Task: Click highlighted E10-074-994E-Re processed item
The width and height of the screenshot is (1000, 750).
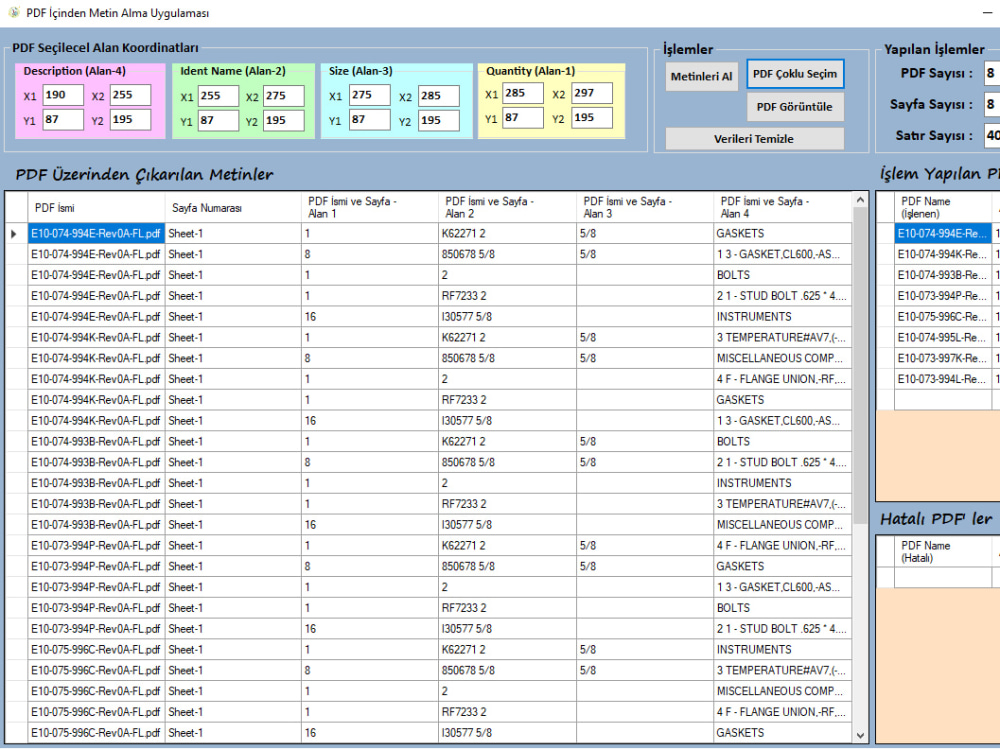Action: click(940, 234)
